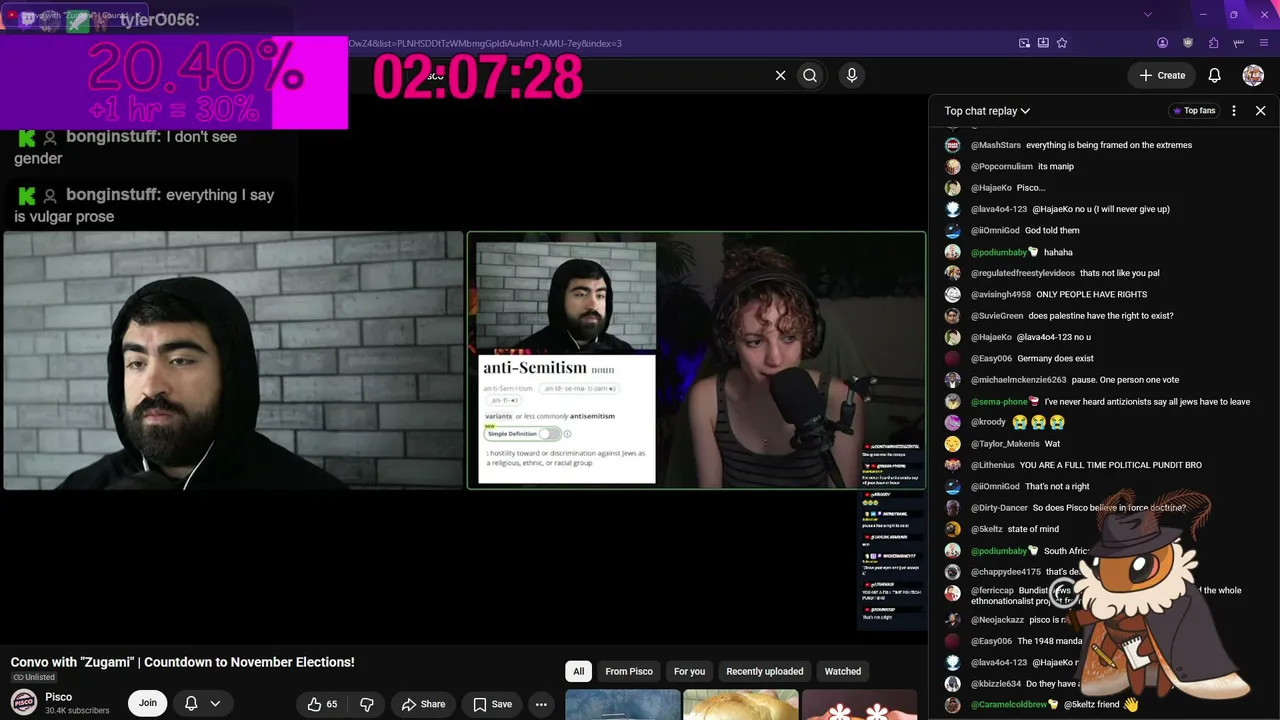Click the search magnifier button
Image resolution: width=1280 pixels, height=720 pixels.
pyautogui.click(x=810, y=75)
